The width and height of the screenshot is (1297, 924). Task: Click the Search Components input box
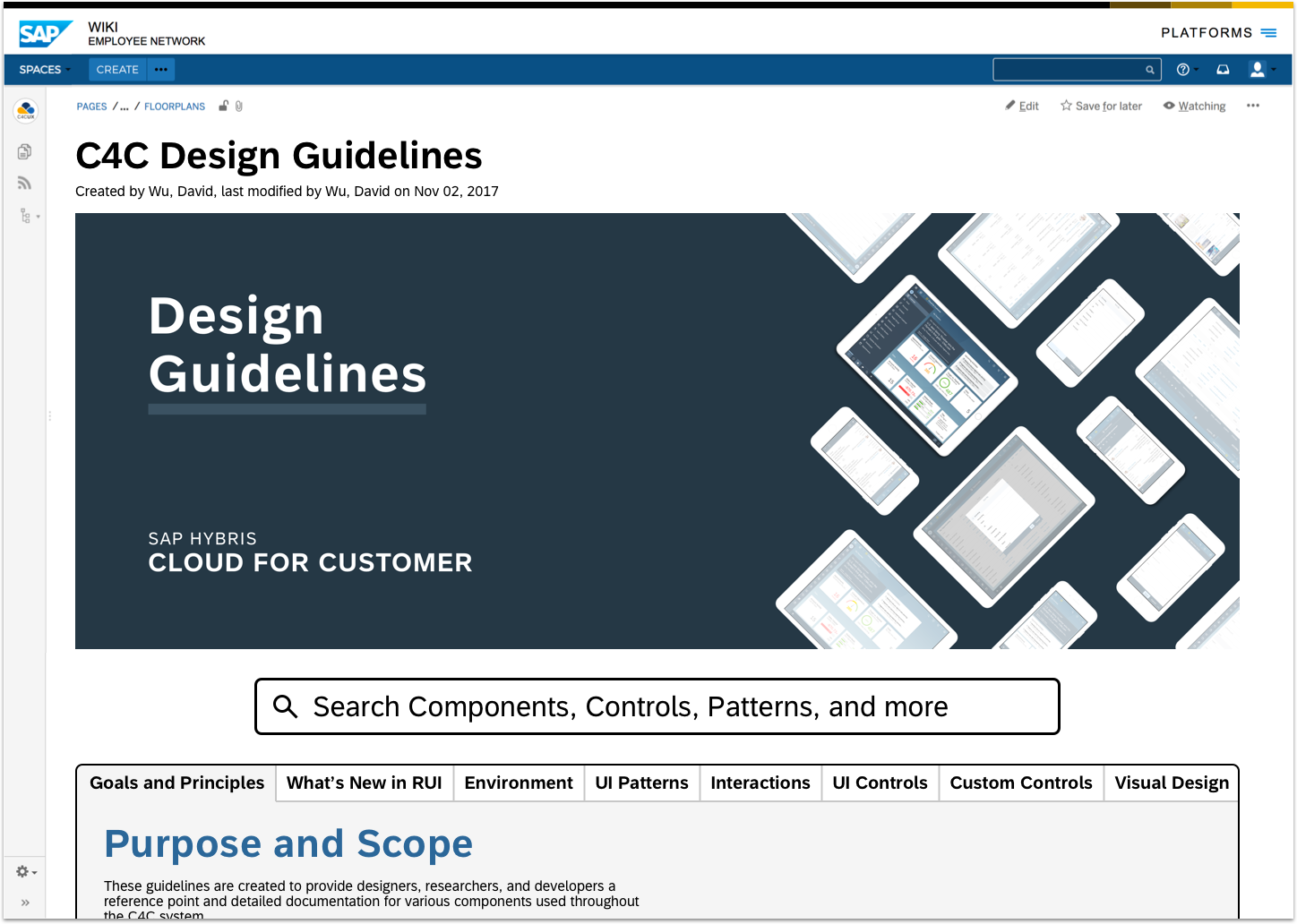click(x=657, y=706)
